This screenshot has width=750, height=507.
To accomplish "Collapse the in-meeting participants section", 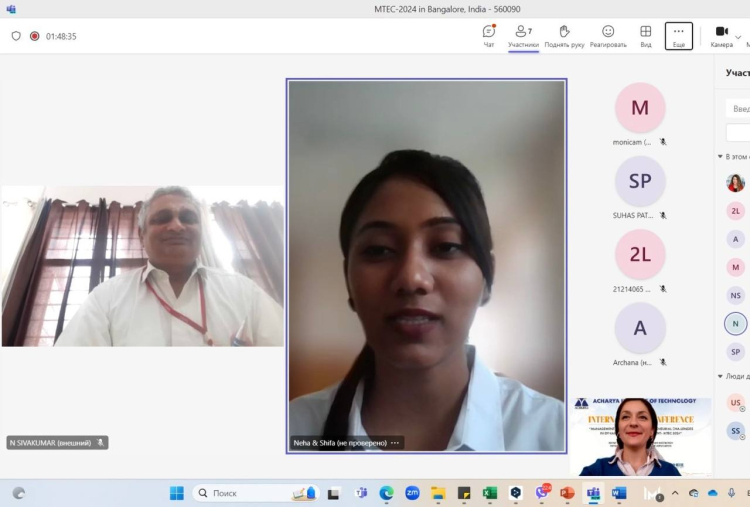I will [x=720, y=157].
